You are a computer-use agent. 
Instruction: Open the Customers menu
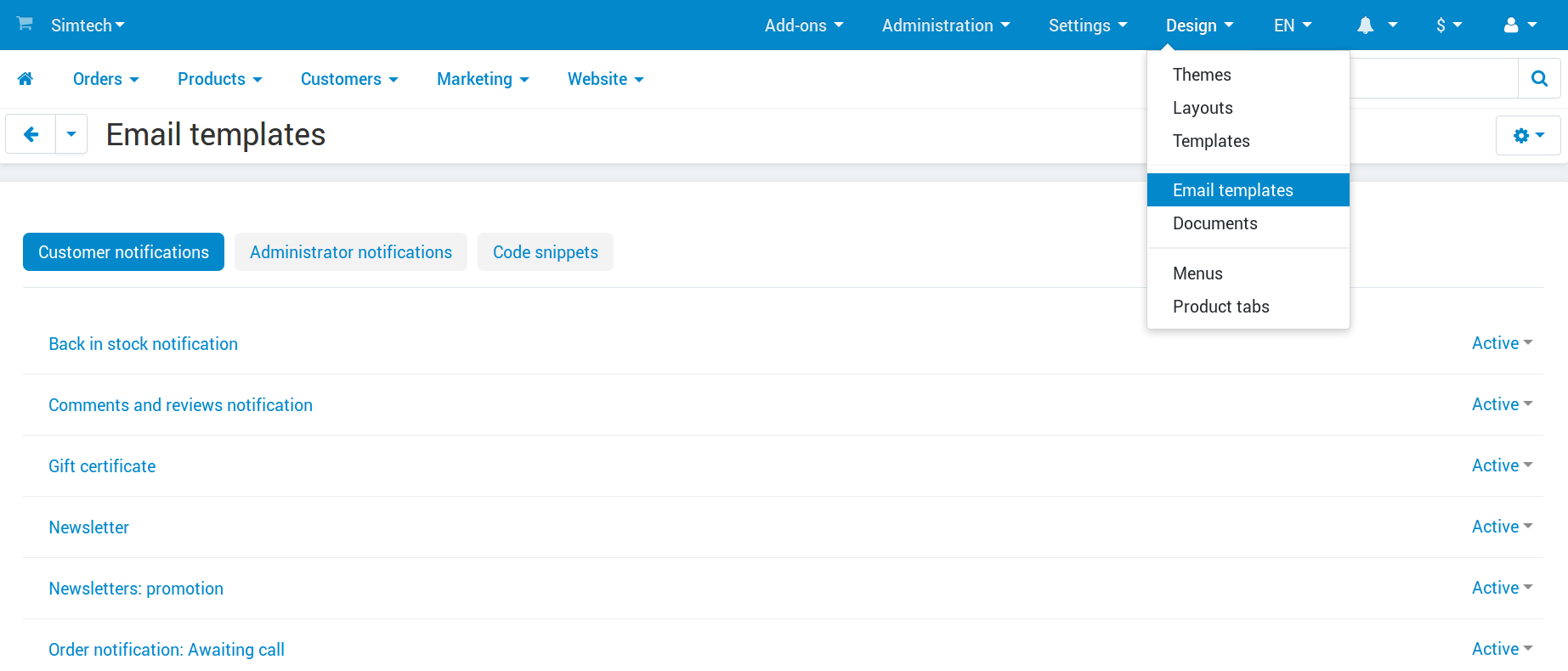(349, 79)
